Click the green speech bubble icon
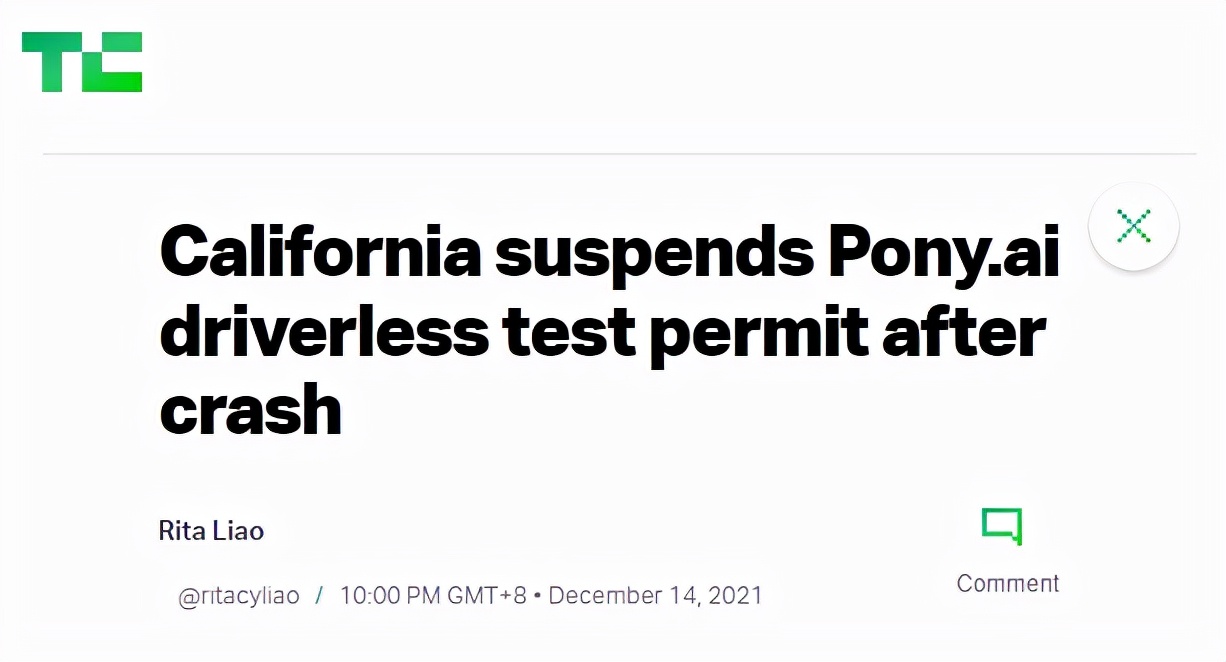Viewport: 1226px width, 662px height. tap(1002, 526)
